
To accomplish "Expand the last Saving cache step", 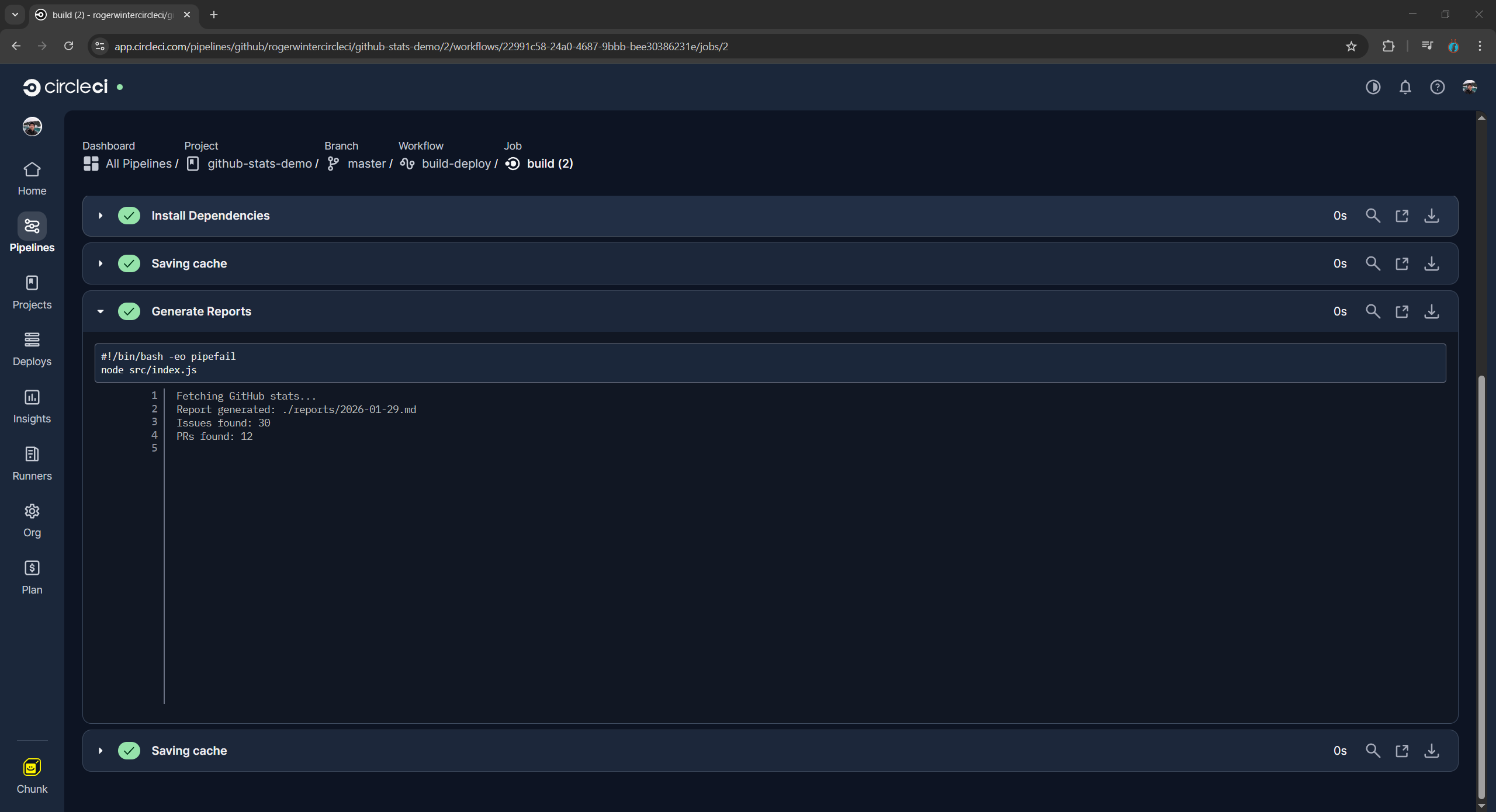I will pos(101,751).
